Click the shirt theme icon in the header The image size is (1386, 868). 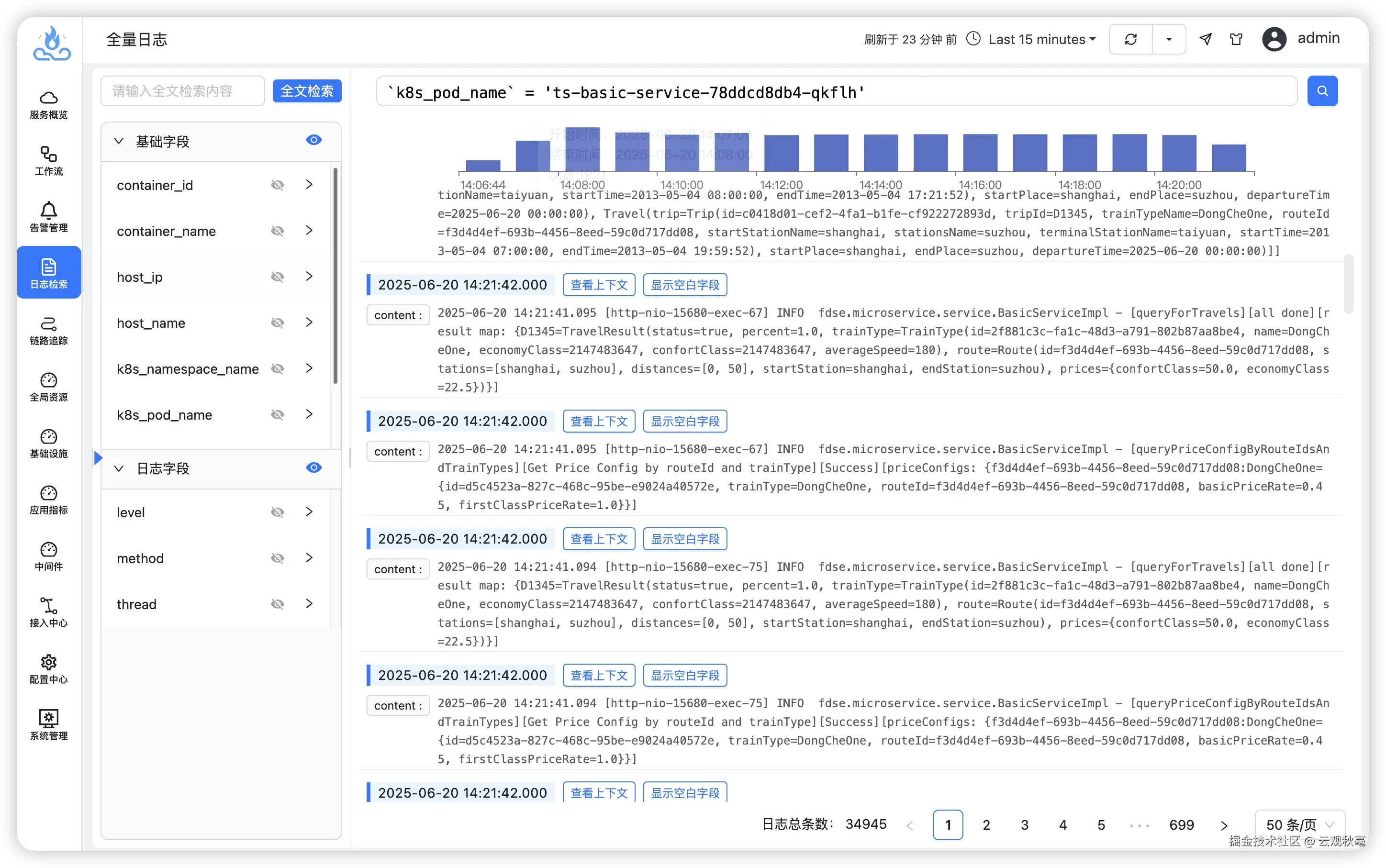[x=1236, y=40]
